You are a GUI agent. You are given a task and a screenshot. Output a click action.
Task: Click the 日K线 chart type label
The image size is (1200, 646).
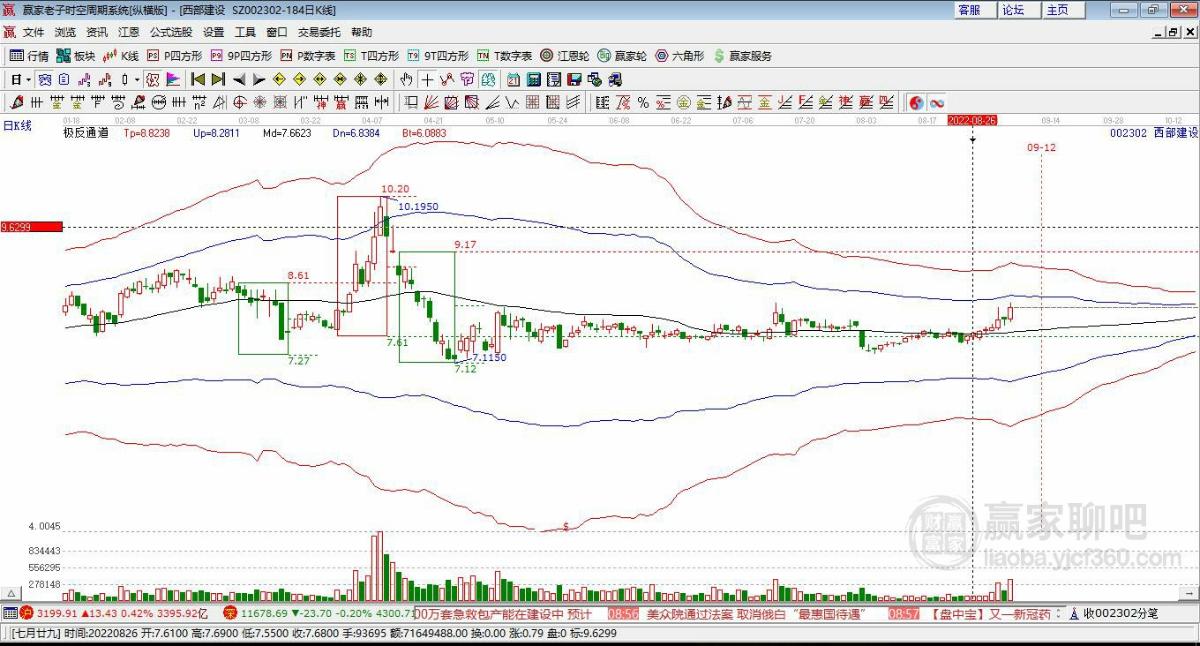[17, 125]
